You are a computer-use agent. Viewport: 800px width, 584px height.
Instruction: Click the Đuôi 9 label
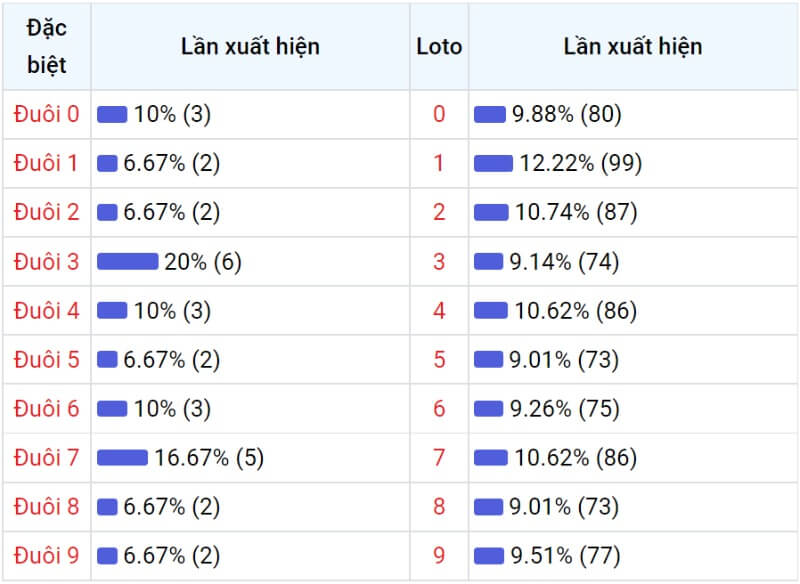46,555
